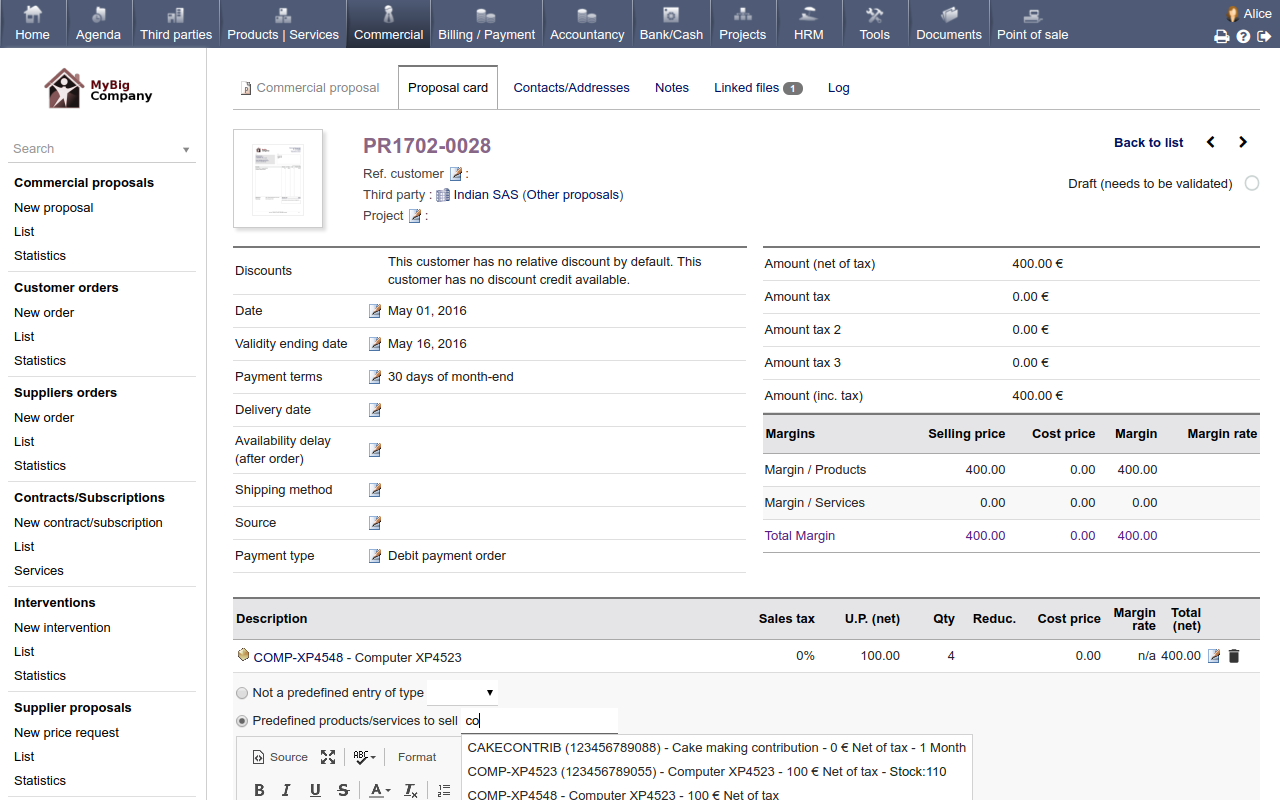Image resolution: width=1280 pixels, height=800 pixels.
Task: Open spell check dropdown in editor
Action: (363, 757)
